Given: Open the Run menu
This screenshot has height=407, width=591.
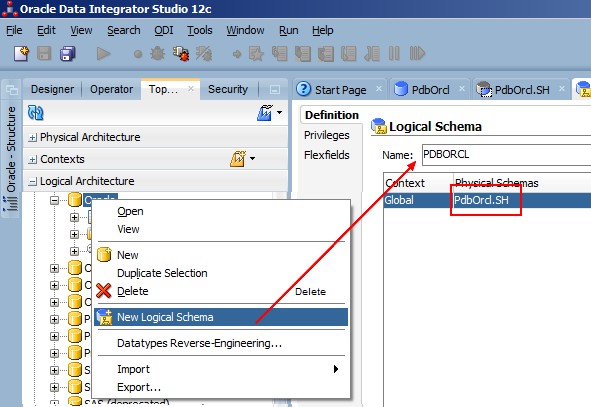Looking at the screenshot, I should pyautogui.click(x=289, y=30).
